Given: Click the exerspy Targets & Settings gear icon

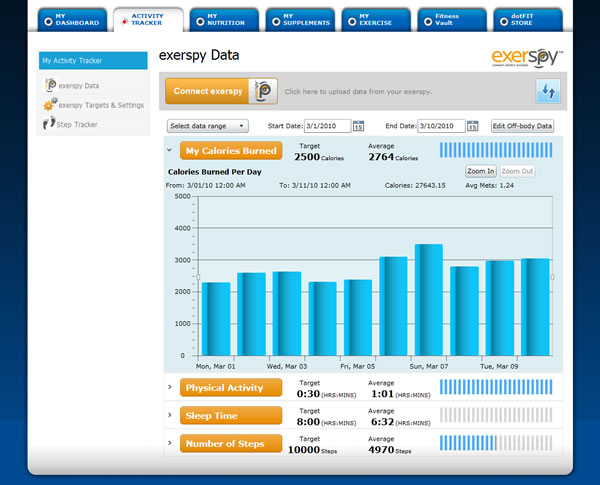Looking at the screenshot, I should 49,105.
